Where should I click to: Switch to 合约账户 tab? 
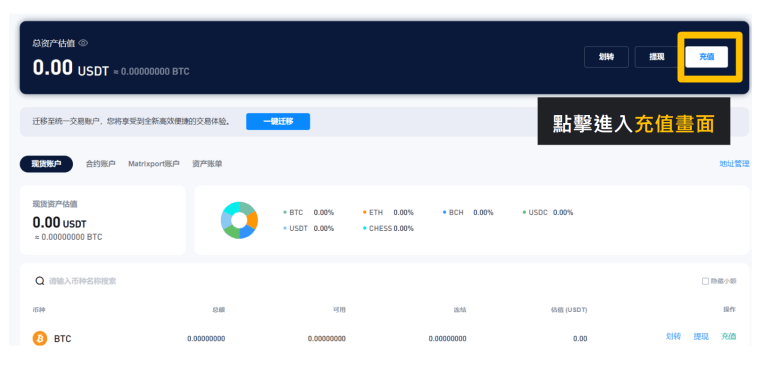101,164
